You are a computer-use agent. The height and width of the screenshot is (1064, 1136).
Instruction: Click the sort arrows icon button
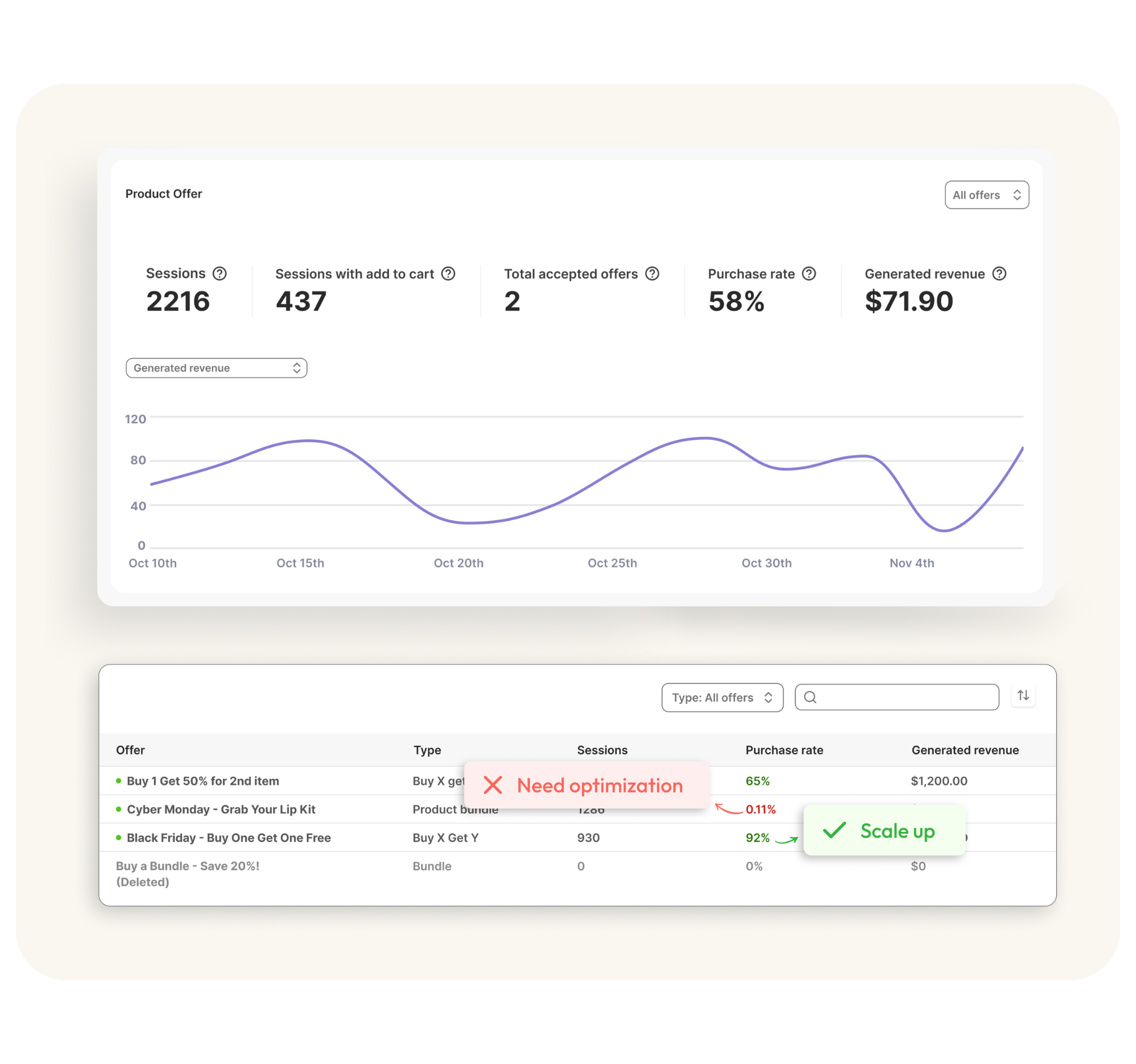[x=1023, y=696]
